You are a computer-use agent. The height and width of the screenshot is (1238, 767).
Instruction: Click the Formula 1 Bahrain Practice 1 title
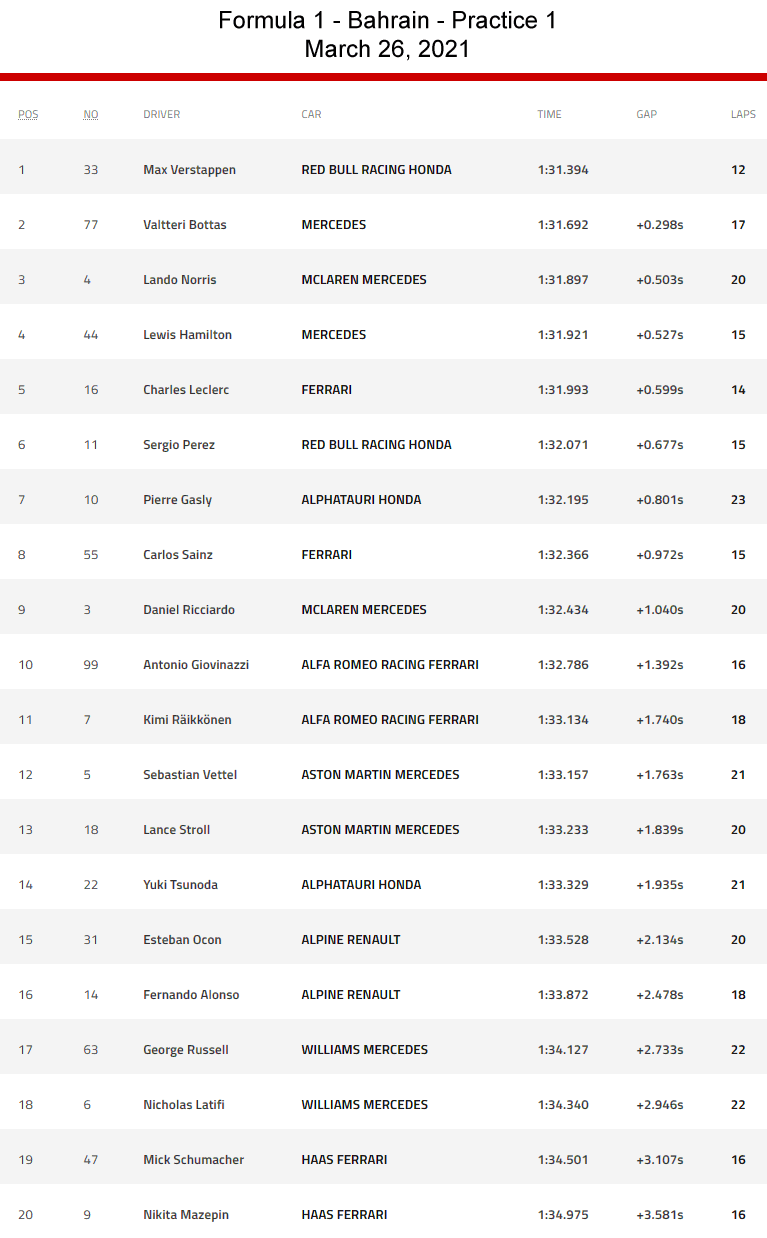tap(387, 20)
